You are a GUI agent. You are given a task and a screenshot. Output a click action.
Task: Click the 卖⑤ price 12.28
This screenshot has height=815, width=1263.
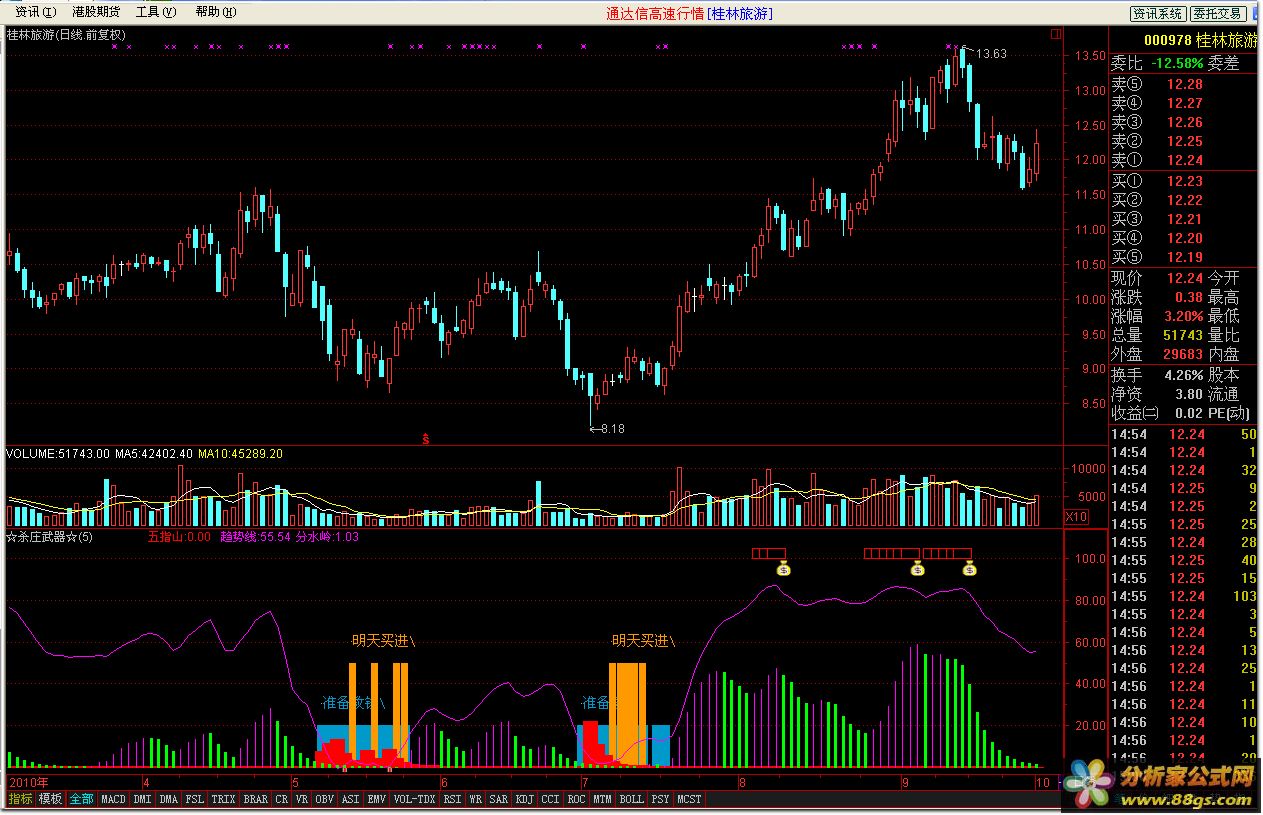[x=1185, y=85]
